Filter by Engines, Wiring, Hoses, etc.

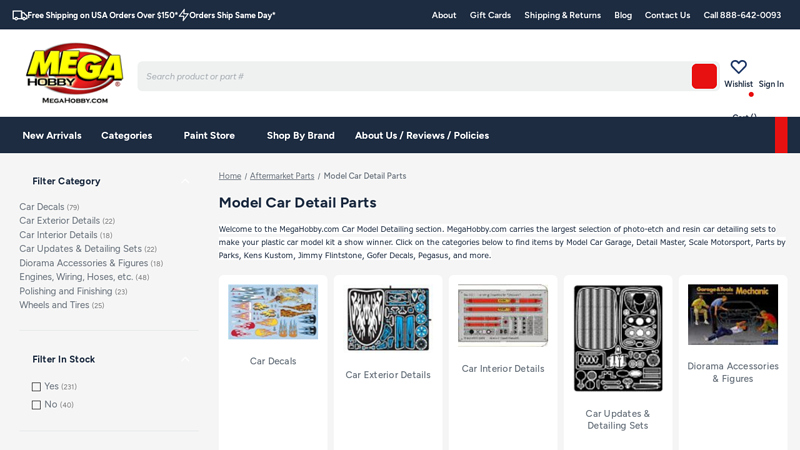(84, 277)
